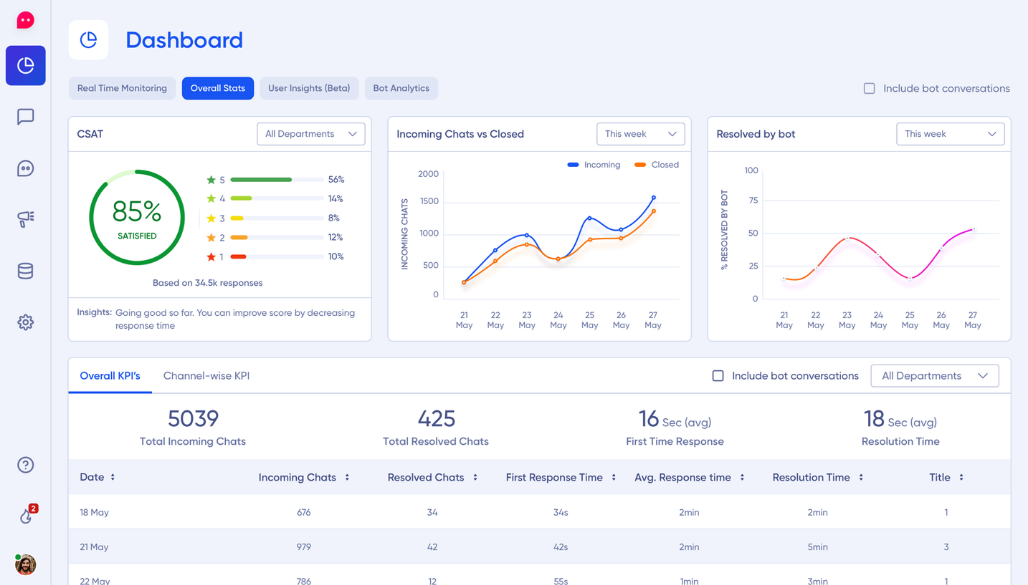The width and height of the screenshot is (1028, 585).
Task: Open User Insights (Beta) view
Action: click(309, 88)
